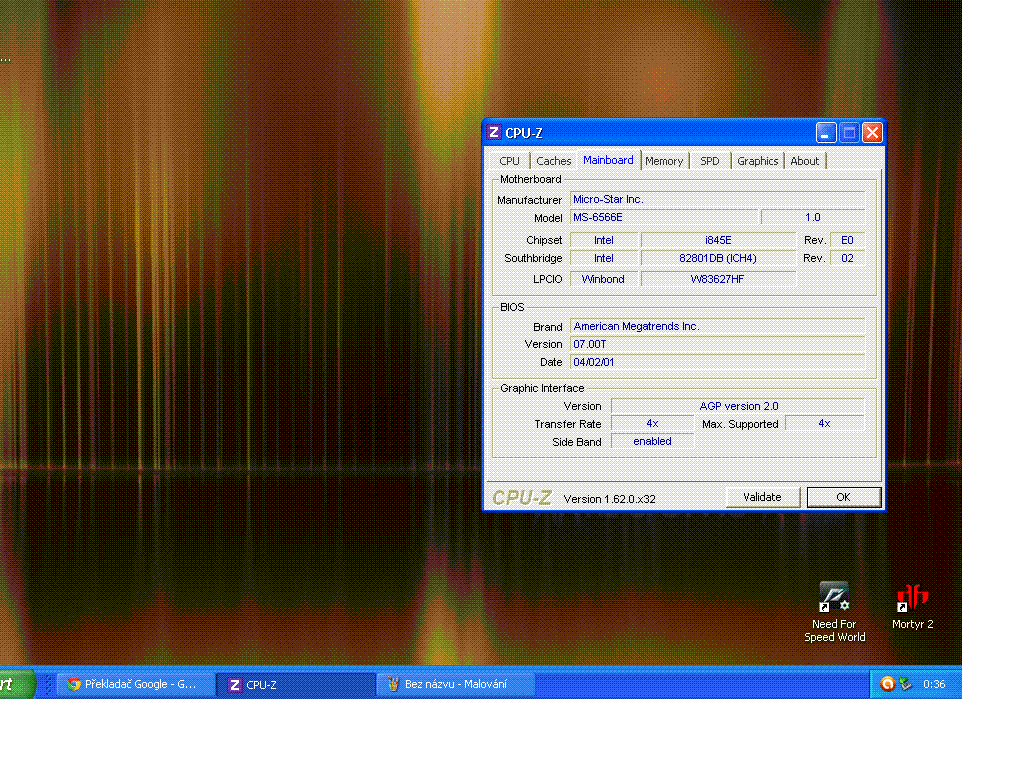This screenshot has width=1024, height=768.
Task: Show the About tab
Action: coord(805,161)
